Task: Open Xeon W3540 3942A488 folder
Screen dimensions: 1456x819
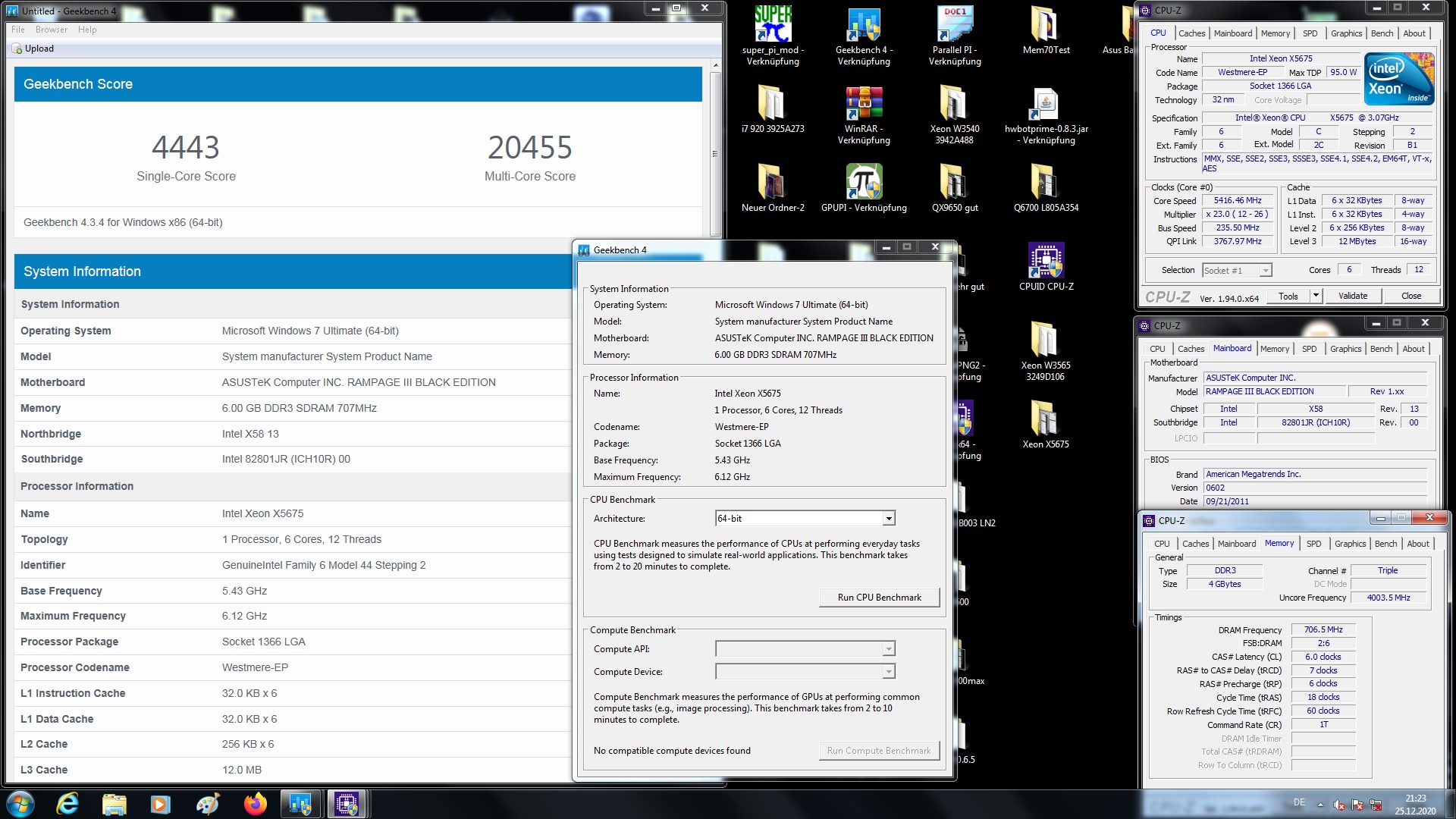Action: (955, 114)
